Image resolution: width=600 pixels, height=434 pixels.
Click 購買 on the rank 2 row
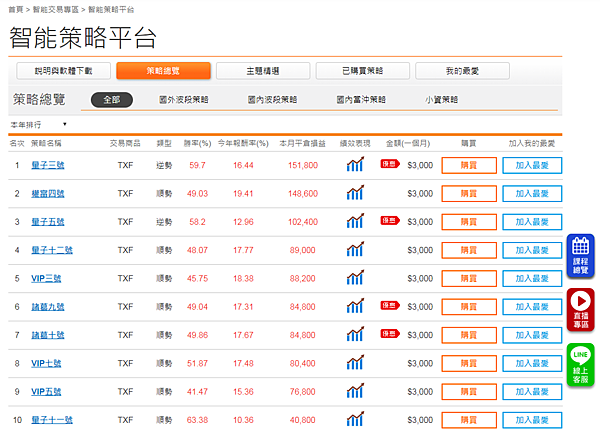coord(469,194)
